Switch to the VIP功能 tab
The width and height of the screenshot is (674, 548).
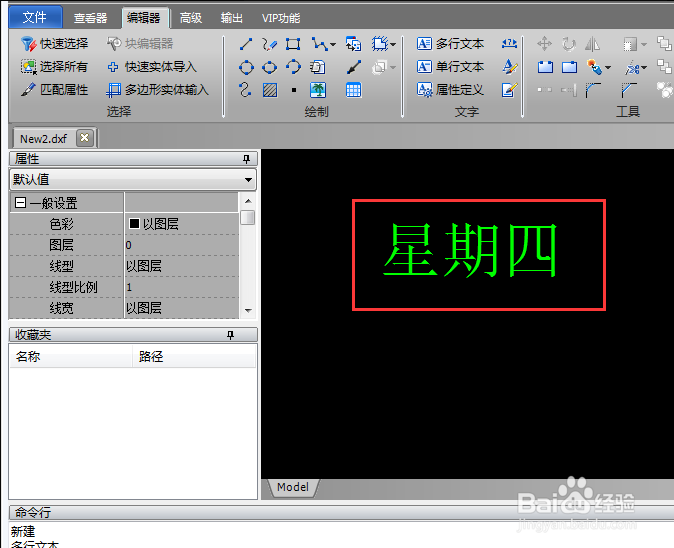(x=281, y=18)
